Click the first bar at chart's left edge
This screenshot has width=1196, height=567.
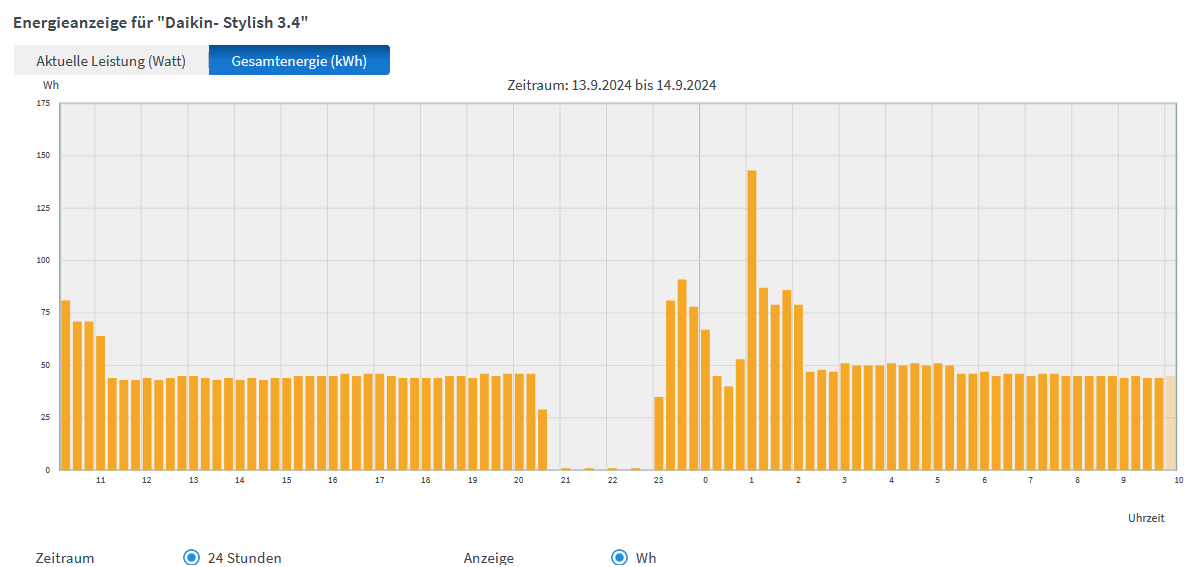[66, 385]
